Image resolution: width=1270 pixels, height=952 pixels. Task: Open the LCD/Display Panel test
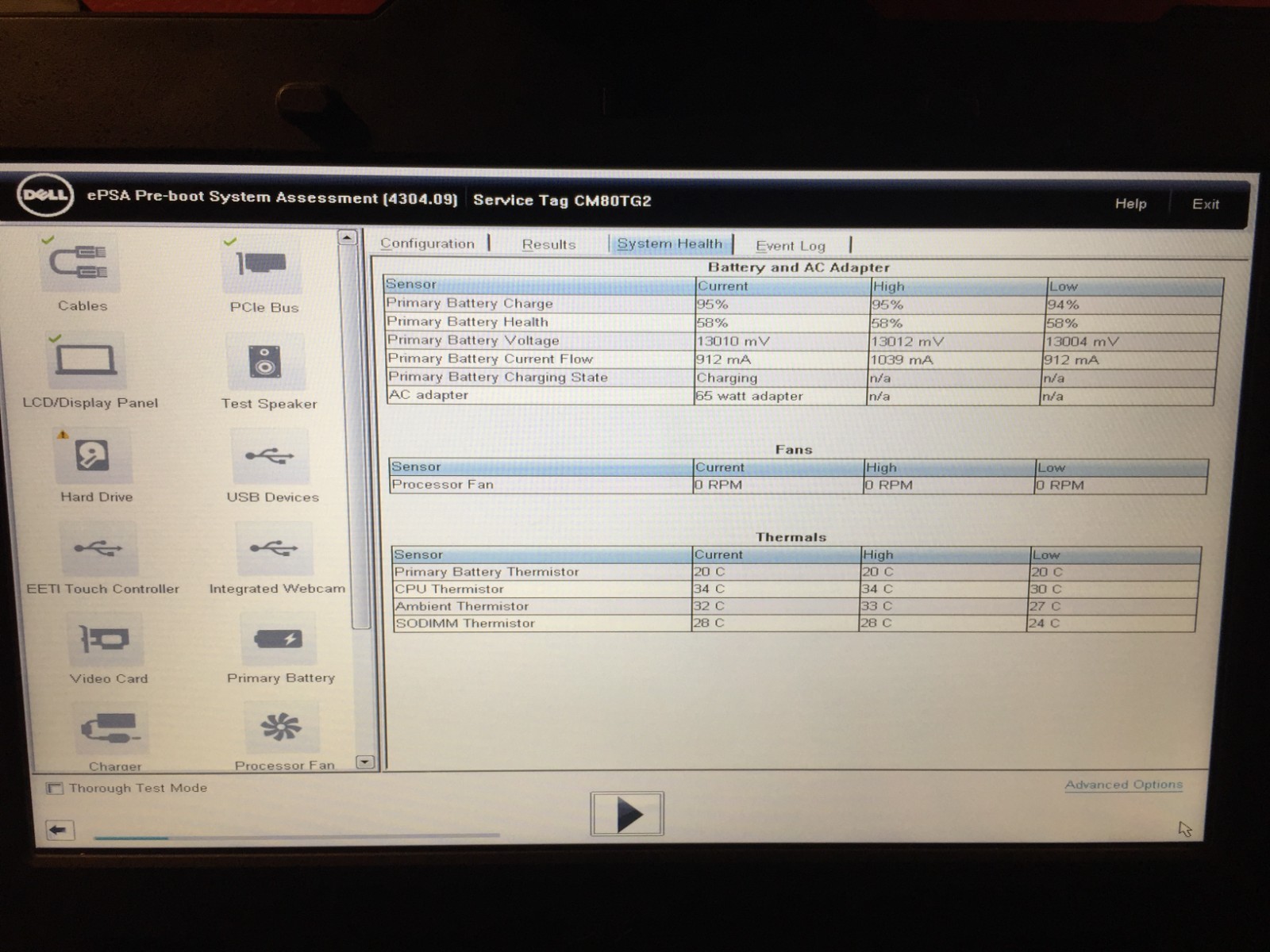pos(86,361)
